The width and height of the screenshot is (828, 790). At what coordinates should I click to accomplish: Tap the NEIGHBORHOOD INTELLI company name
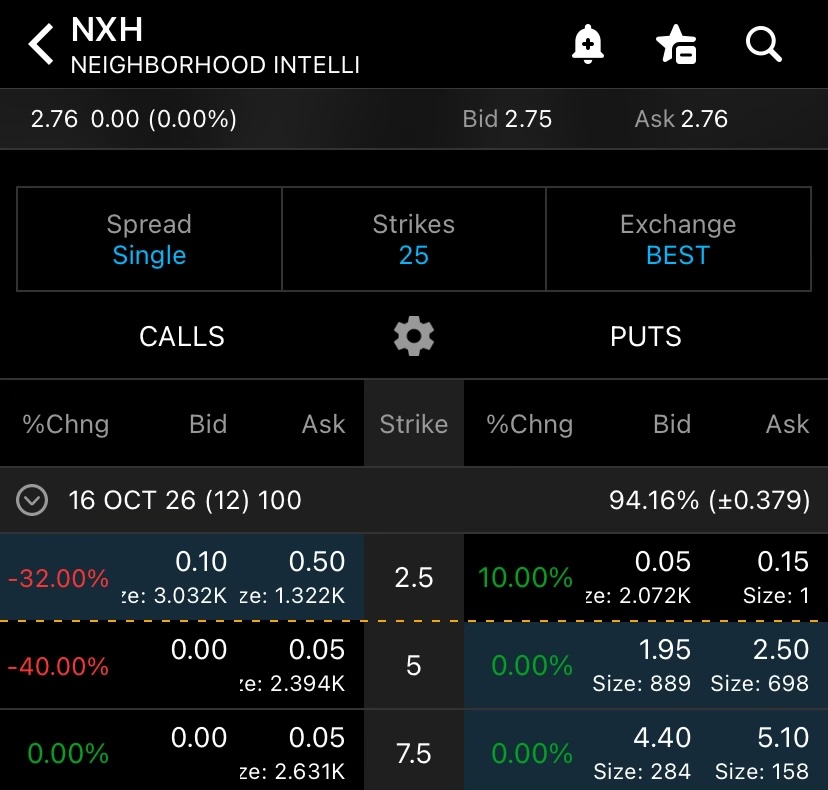(x=215, y=65)
